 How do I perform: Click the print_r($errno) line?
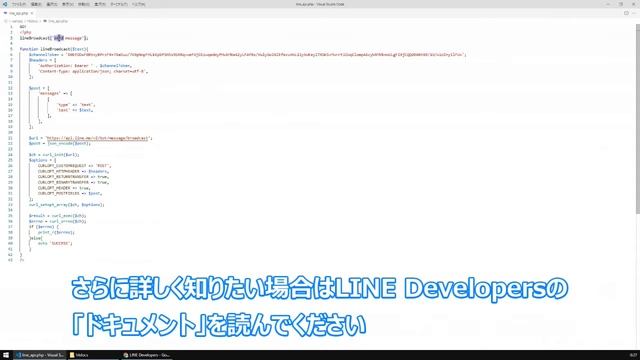point(56,232)
